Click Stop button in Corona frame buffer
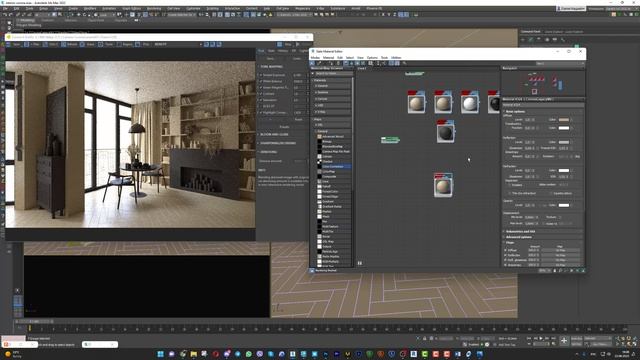The image size is (640, 360). click(284, 44)
